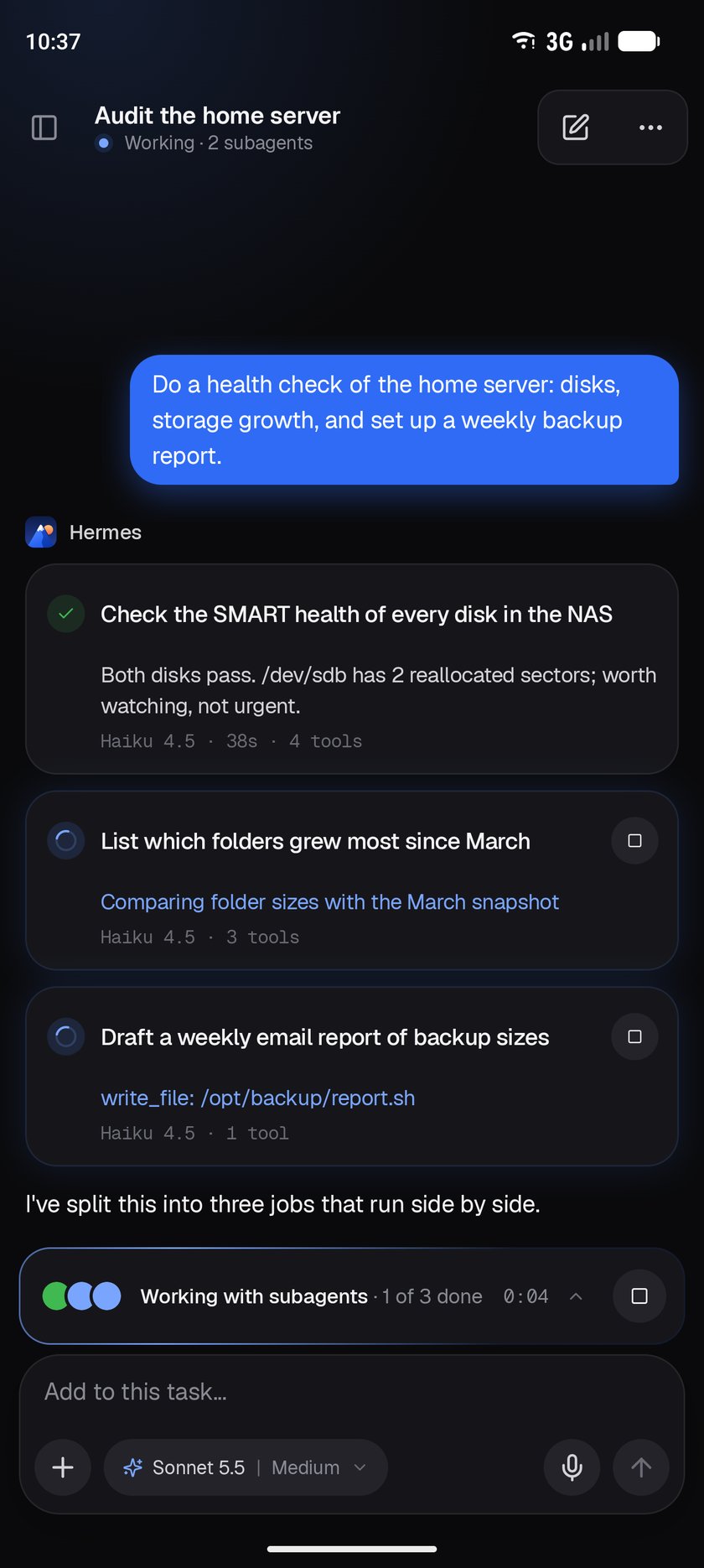This screenshot has width=704, height=1568.
Task: Stop the folder growth subagent
Action: [634, 841]
